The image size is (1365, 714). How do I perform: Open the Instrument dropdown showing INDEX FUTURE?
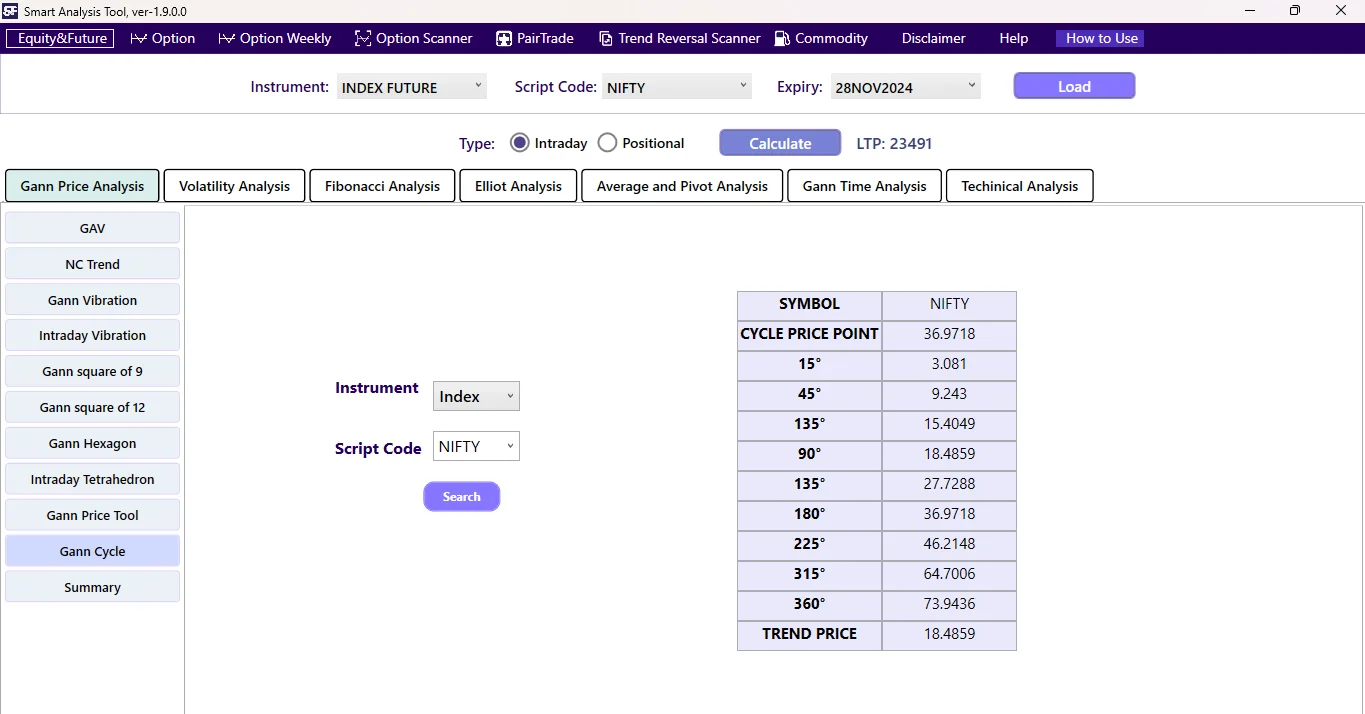410,86
